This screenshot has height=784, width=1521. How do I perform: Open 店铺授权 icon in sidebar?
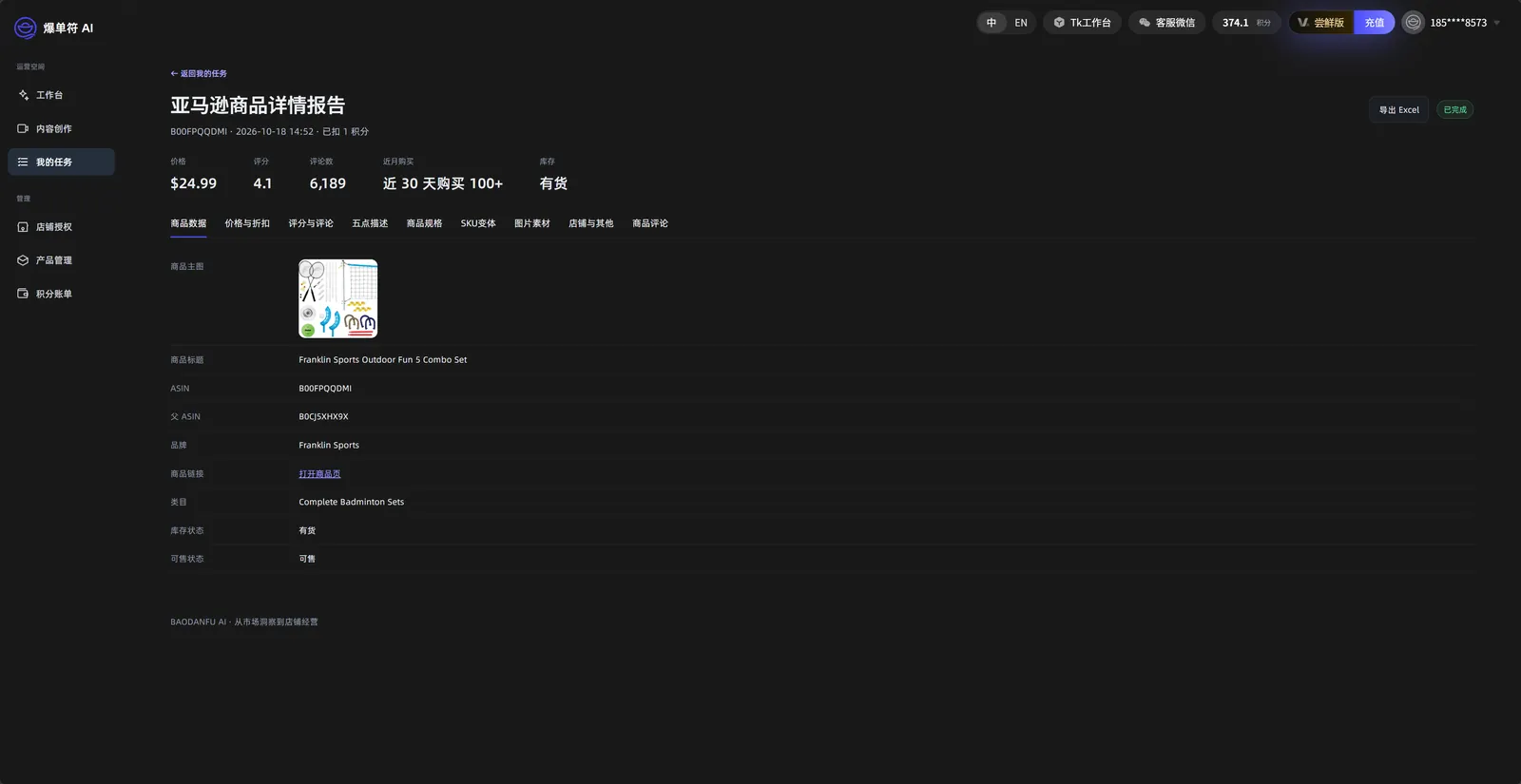click(x=23, y=227)
